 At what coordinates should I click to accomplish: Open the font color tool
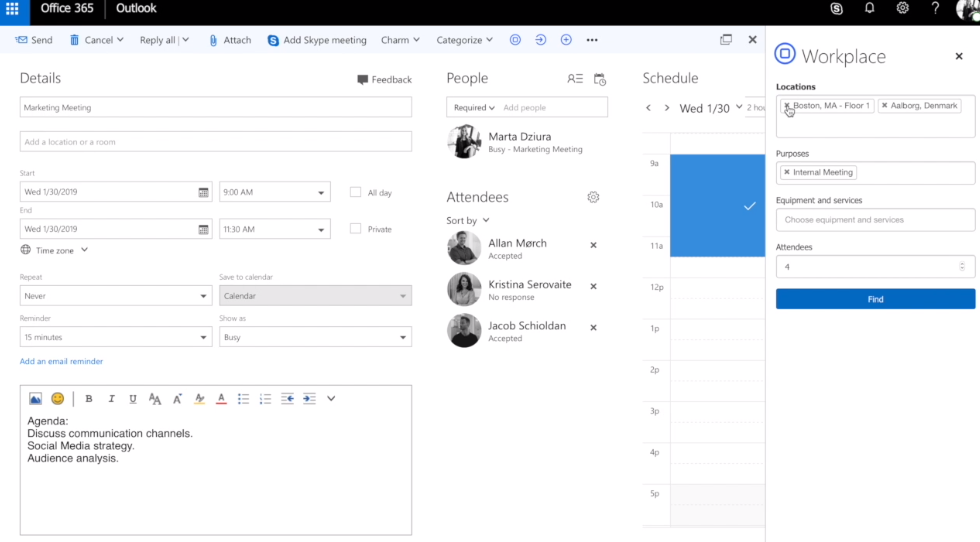pyautogui.click(x=221, y=399)
